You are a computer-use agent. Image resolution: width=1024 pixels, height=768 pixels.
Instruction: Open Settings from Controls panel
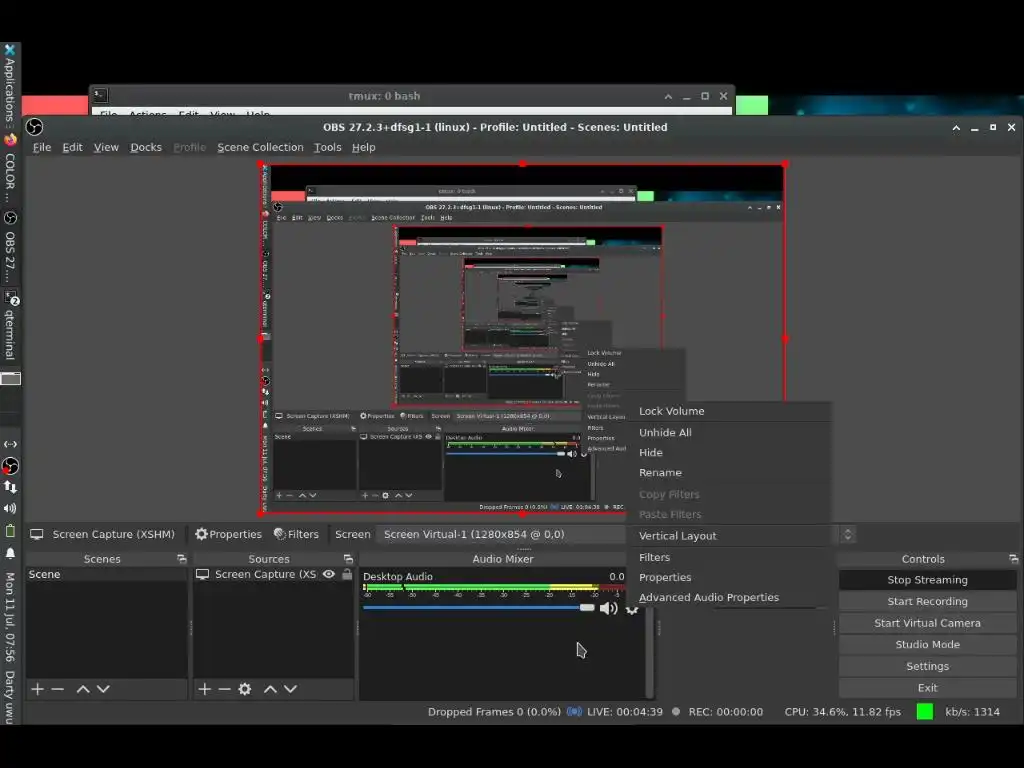[927, 666]
